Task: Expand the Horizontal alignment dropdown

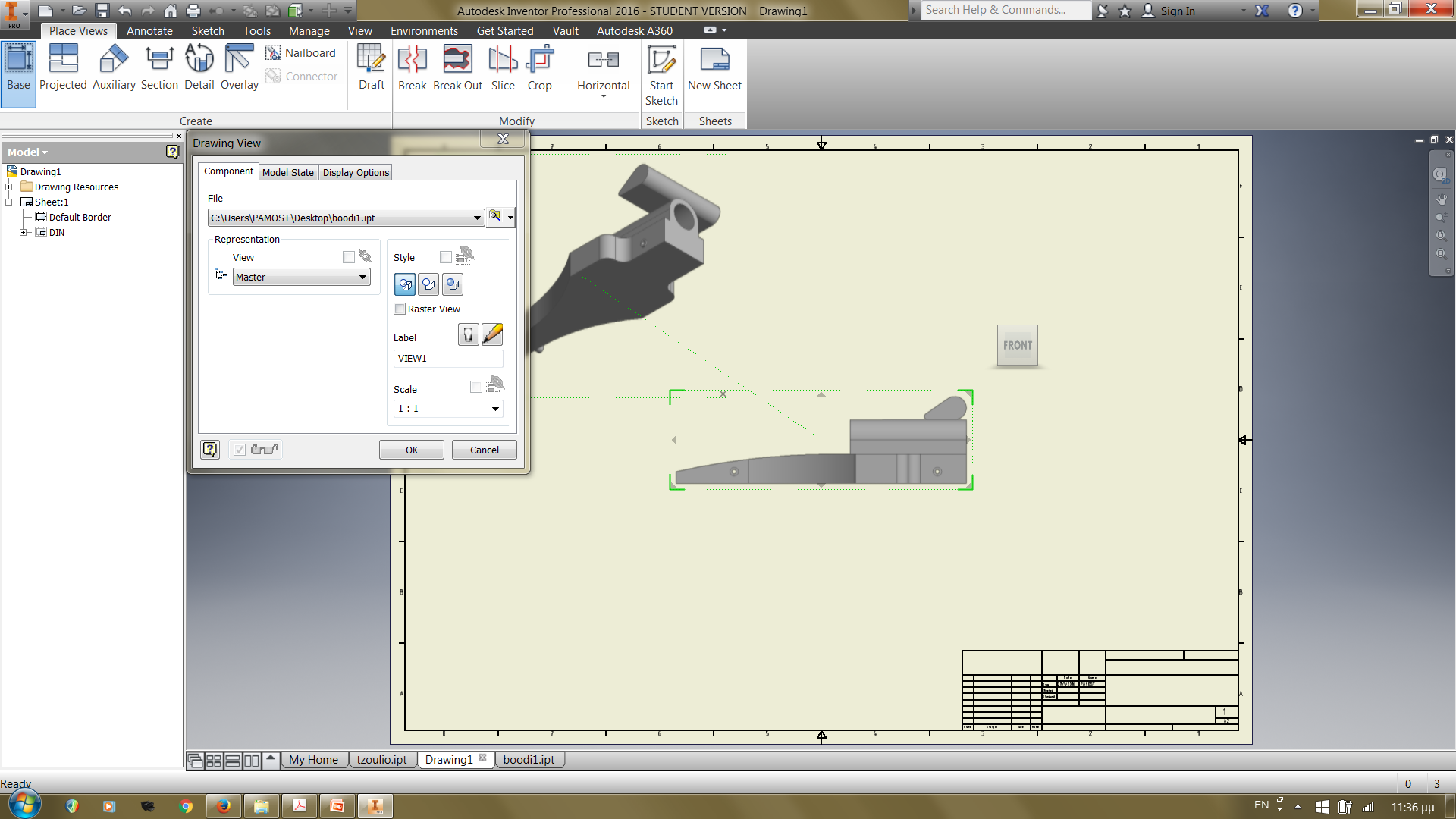Action: tap(604, 96)
